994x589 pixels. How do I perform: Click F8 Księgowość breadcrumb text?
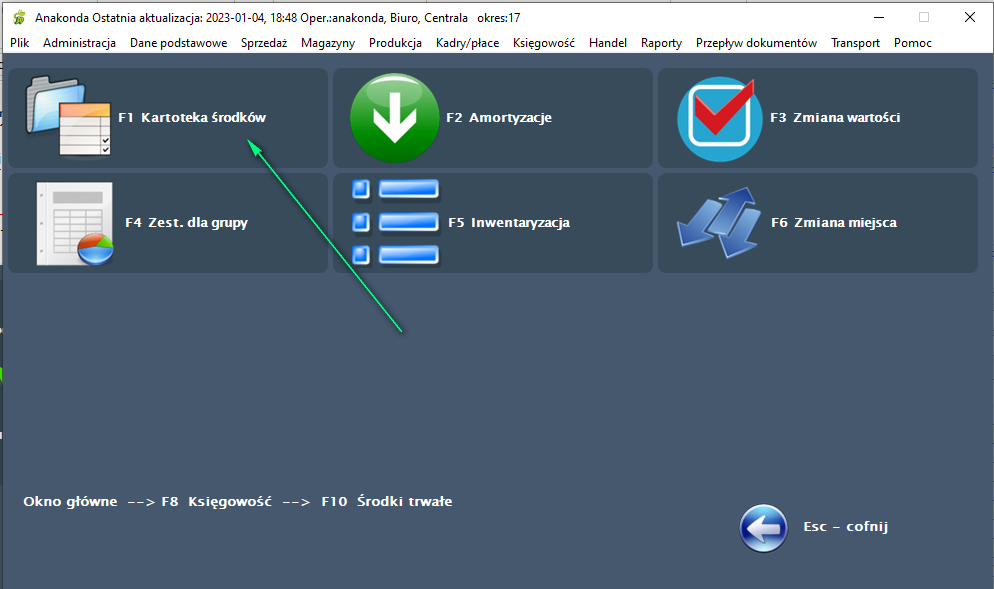click(216, 502)
